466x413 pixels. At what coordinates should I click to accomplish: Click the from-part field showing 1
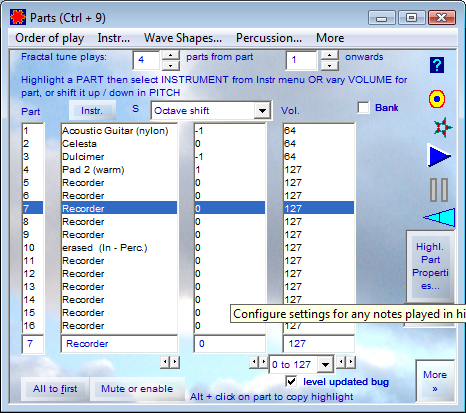point(301,60)
